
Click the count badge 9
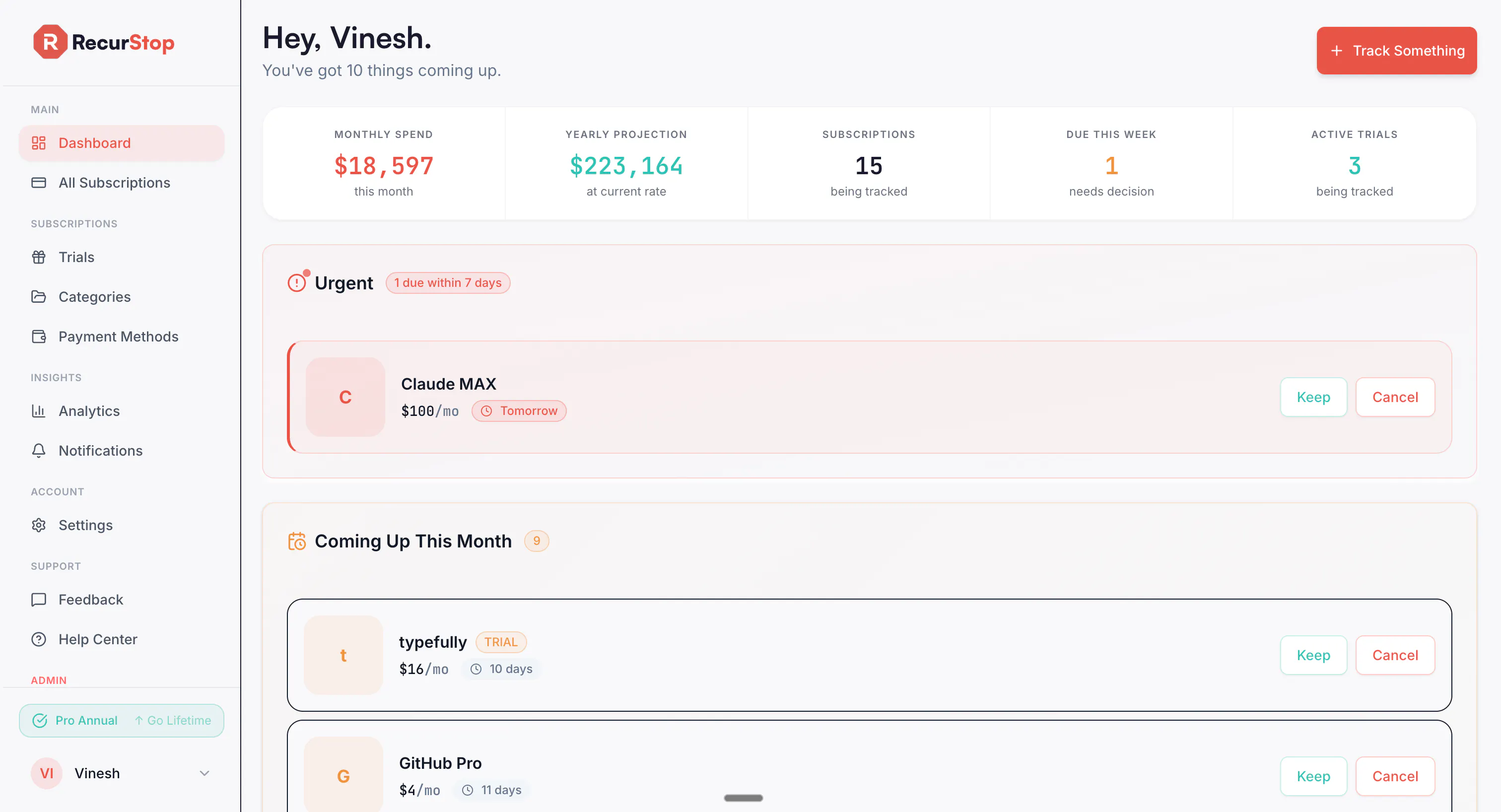(536, 541)
